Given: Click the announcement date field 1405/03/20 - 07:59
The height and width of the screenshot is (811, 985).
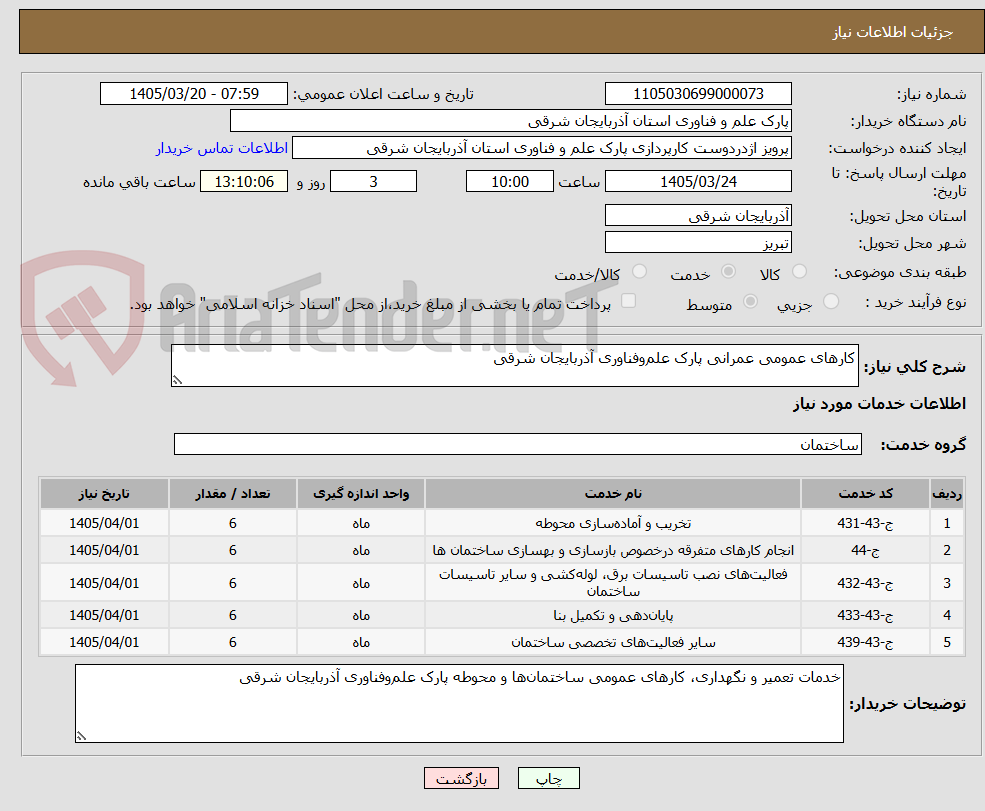Looking at the screenshot, I should 193,94.
